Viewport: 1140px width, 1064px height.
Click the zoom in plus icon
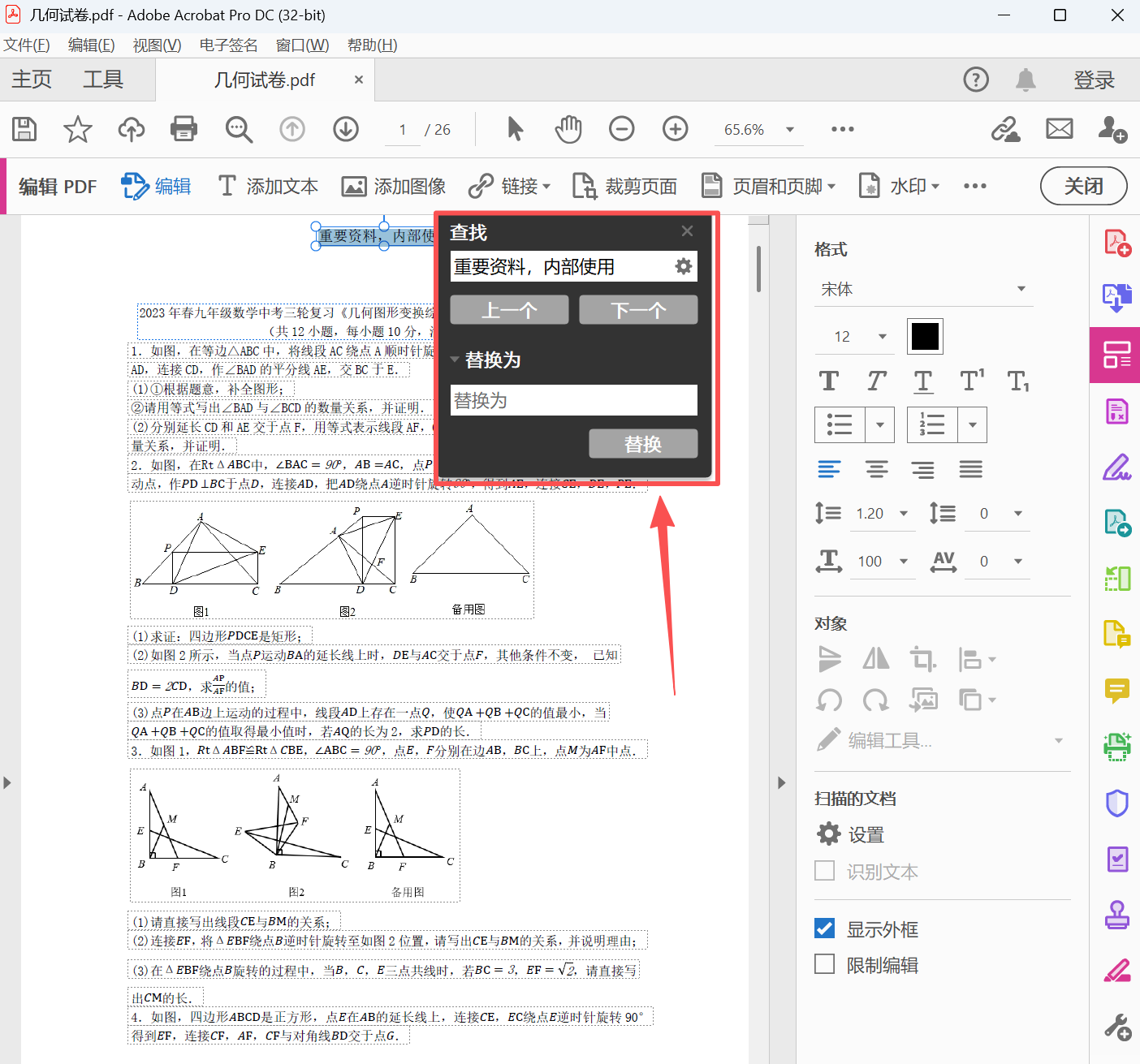(x=675, y=129)
